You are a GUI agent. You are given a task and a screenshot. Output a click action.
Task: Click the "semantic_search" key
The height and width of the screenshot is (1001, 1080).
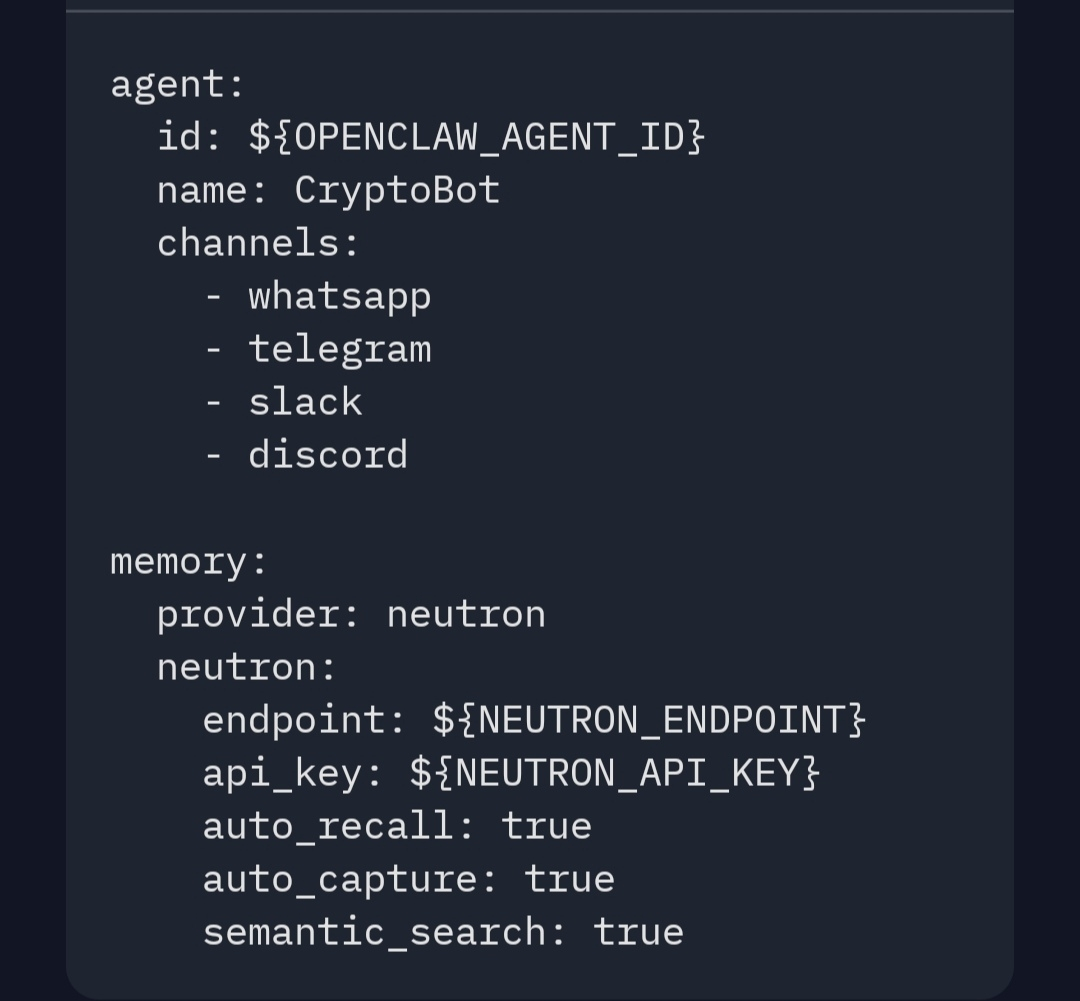374,932
